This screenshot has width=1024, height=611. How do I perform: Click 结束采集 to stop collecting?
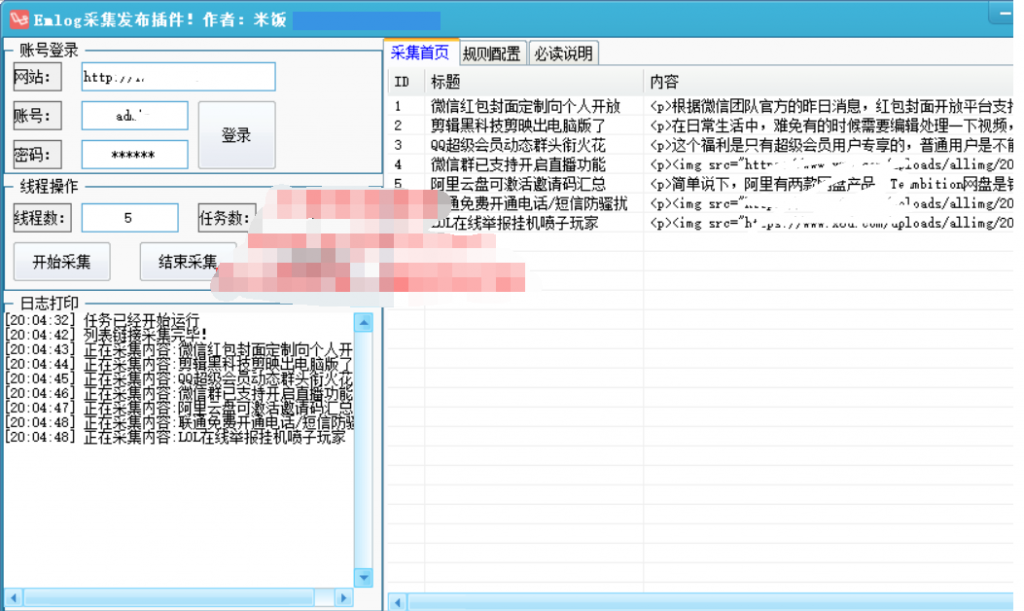click(x=188, y=262)
